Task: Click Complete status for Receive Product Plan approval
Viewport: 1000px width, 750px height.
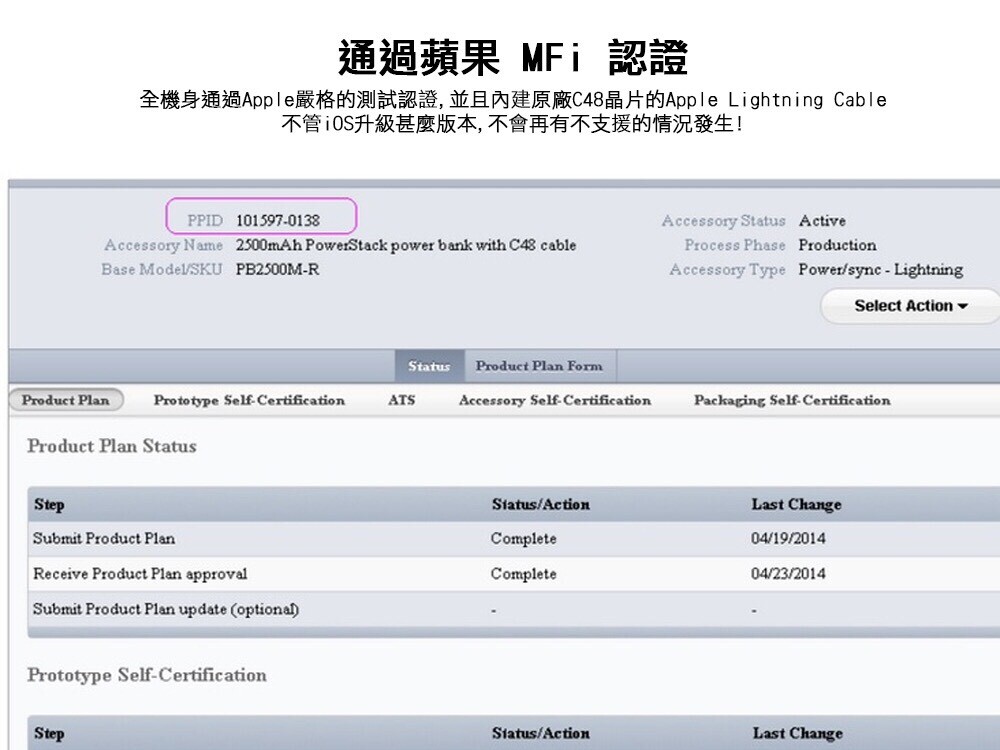Action: [524, 574]
